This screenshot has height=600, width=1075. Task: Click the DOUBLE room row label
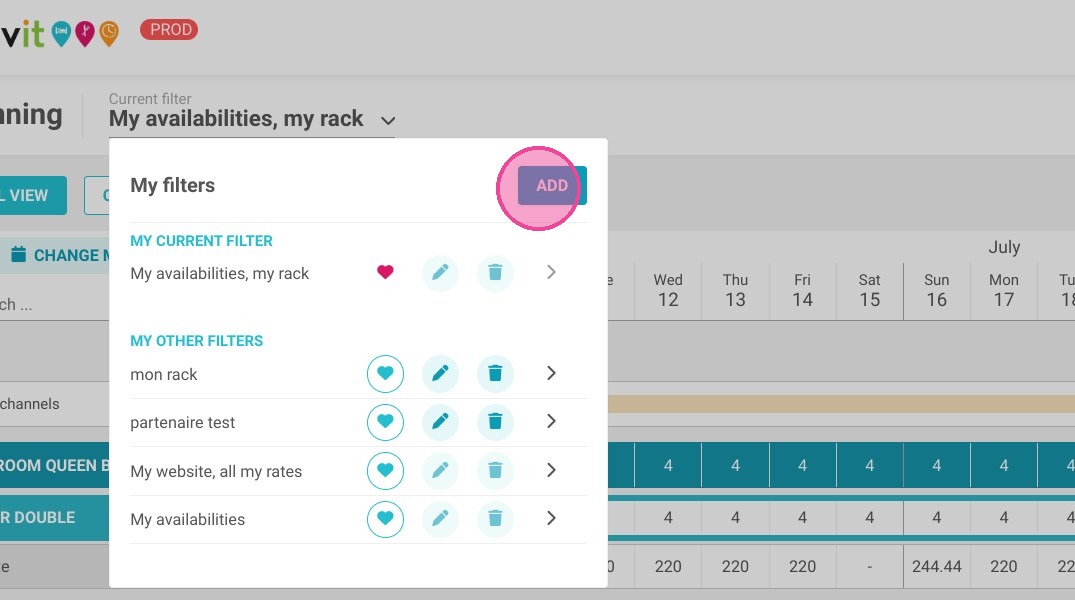tap(54, 518)
